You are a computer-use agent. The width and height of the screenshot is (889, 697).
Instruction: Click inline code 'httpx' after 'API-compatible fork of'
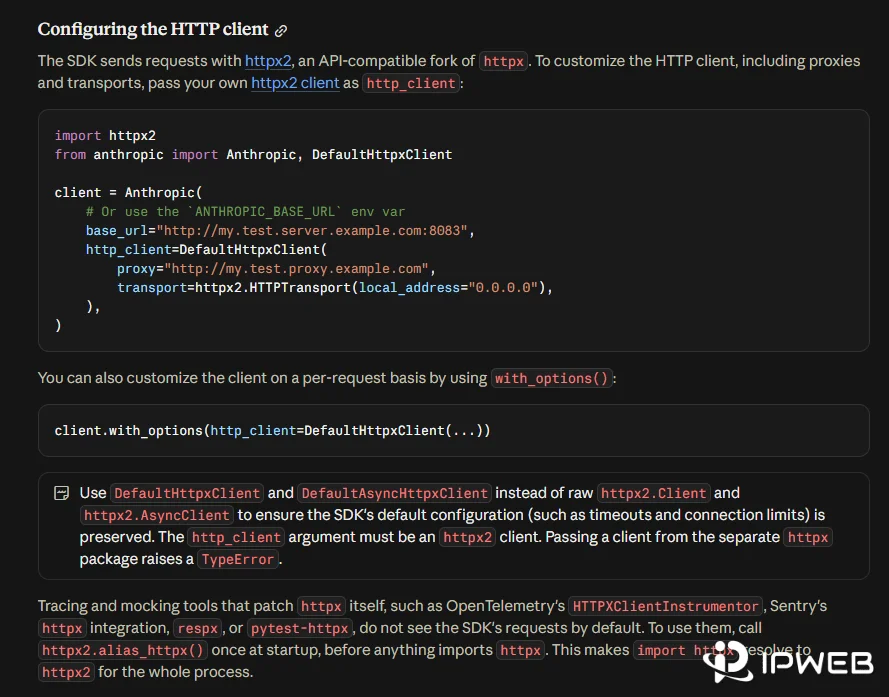[x=503, y=61]
